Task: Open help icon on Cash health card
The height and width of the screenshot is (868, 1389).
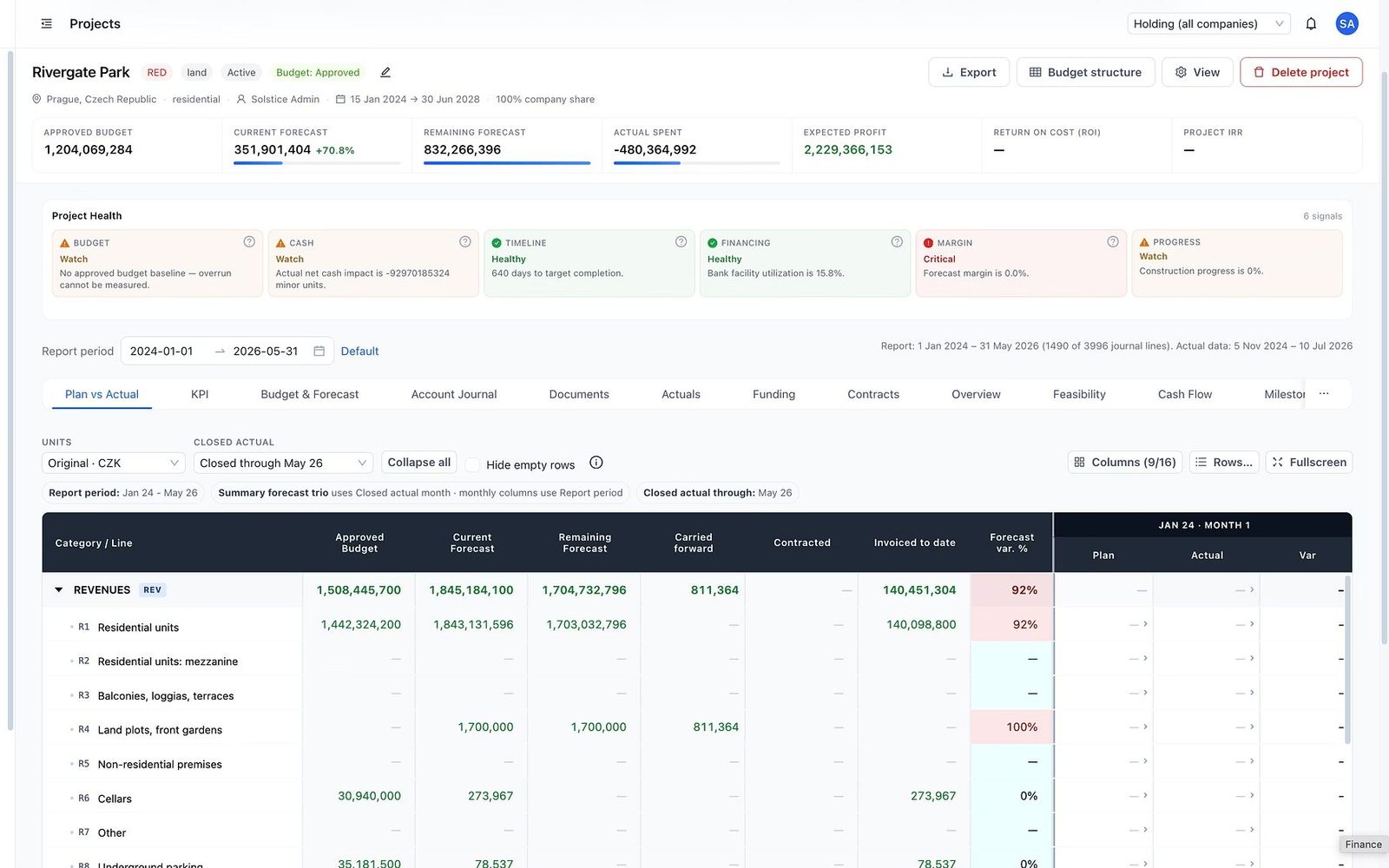Action: point(465,241)
